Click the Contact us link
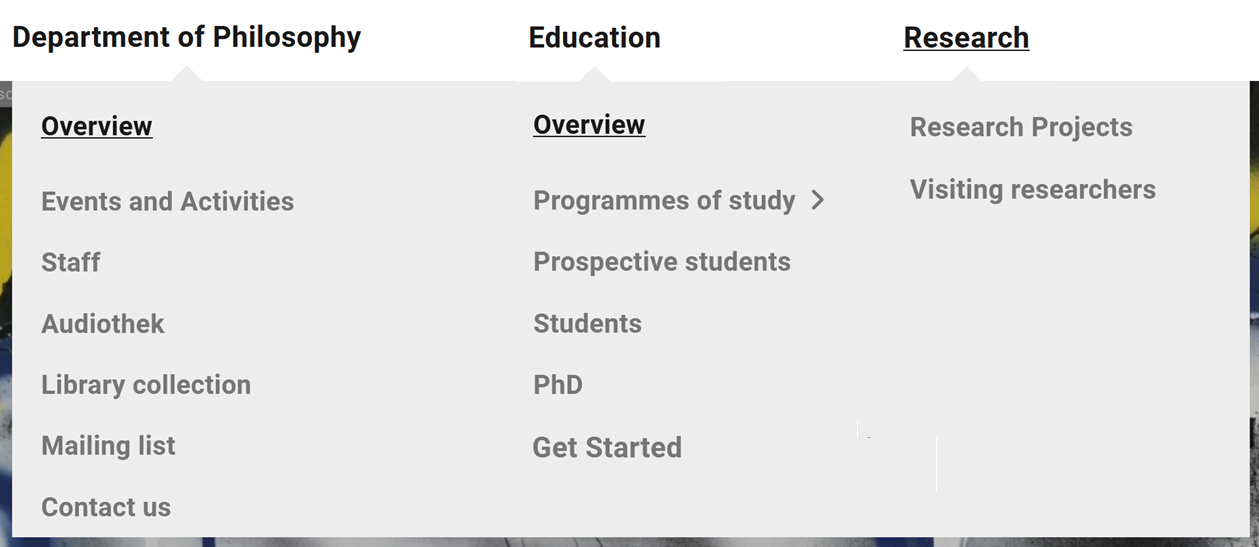 (x=106, y=507)
